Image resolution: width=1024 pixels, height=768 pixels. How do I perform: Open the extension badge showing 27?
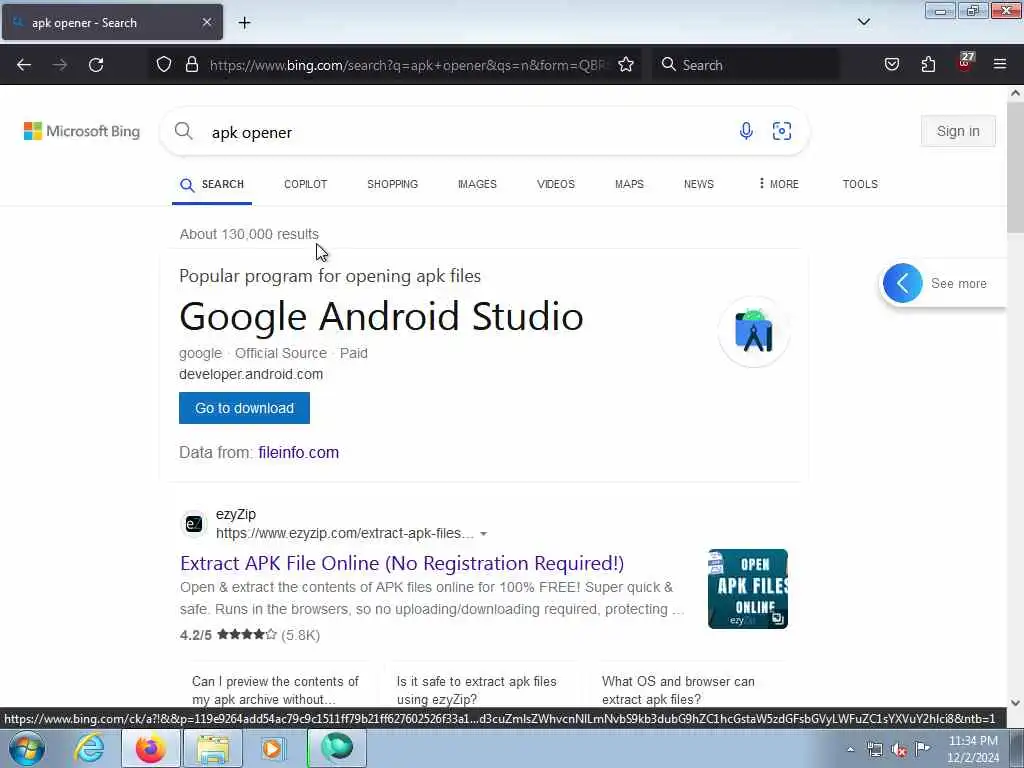coord(965,62)
